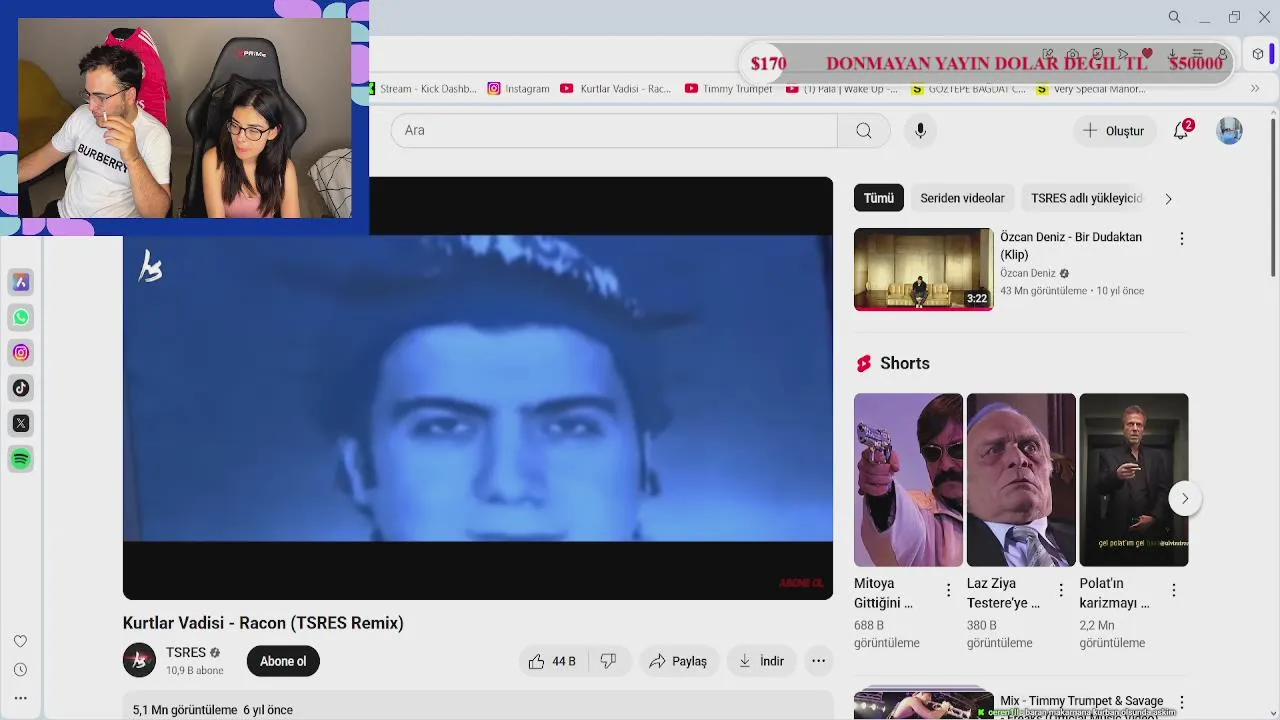The height and width of the screenshot is (720, 1280).
Task: Open the Instagram bookmark in bookmarks bar
Action: pyautogui.click(x=518, y=89)
